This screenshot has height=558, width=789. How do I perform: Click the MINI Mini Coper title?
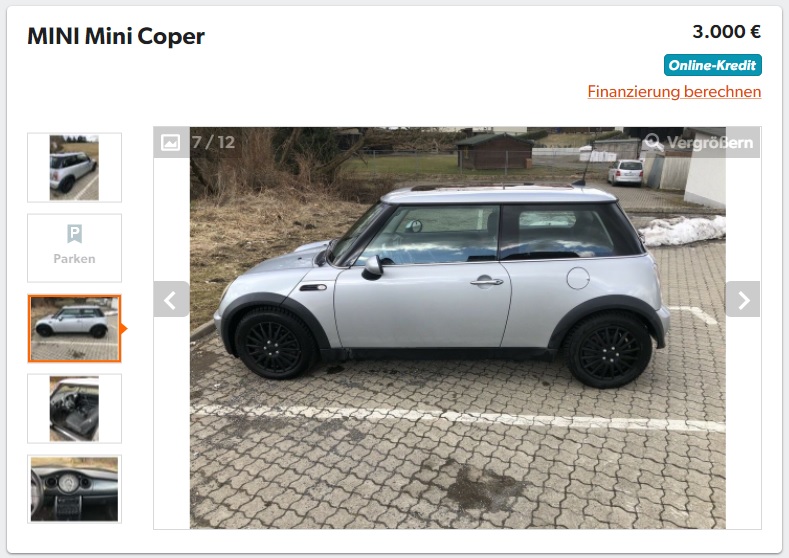tap(116, 36)
